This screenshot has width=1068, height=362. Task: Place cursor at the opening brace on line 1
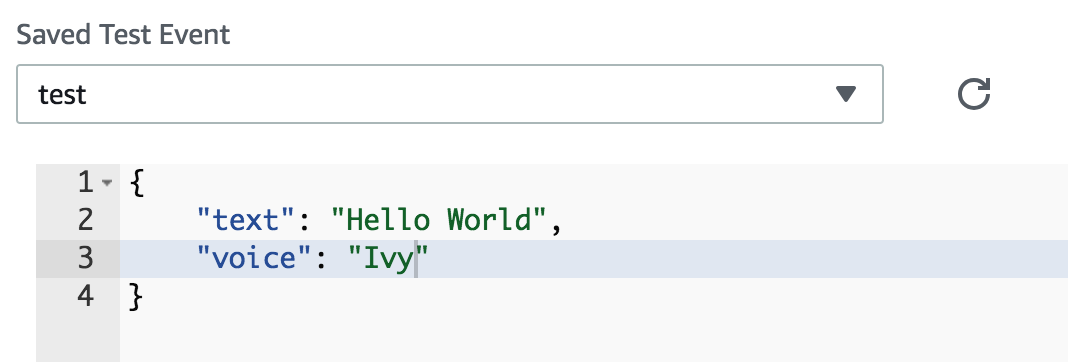[136, 183]
